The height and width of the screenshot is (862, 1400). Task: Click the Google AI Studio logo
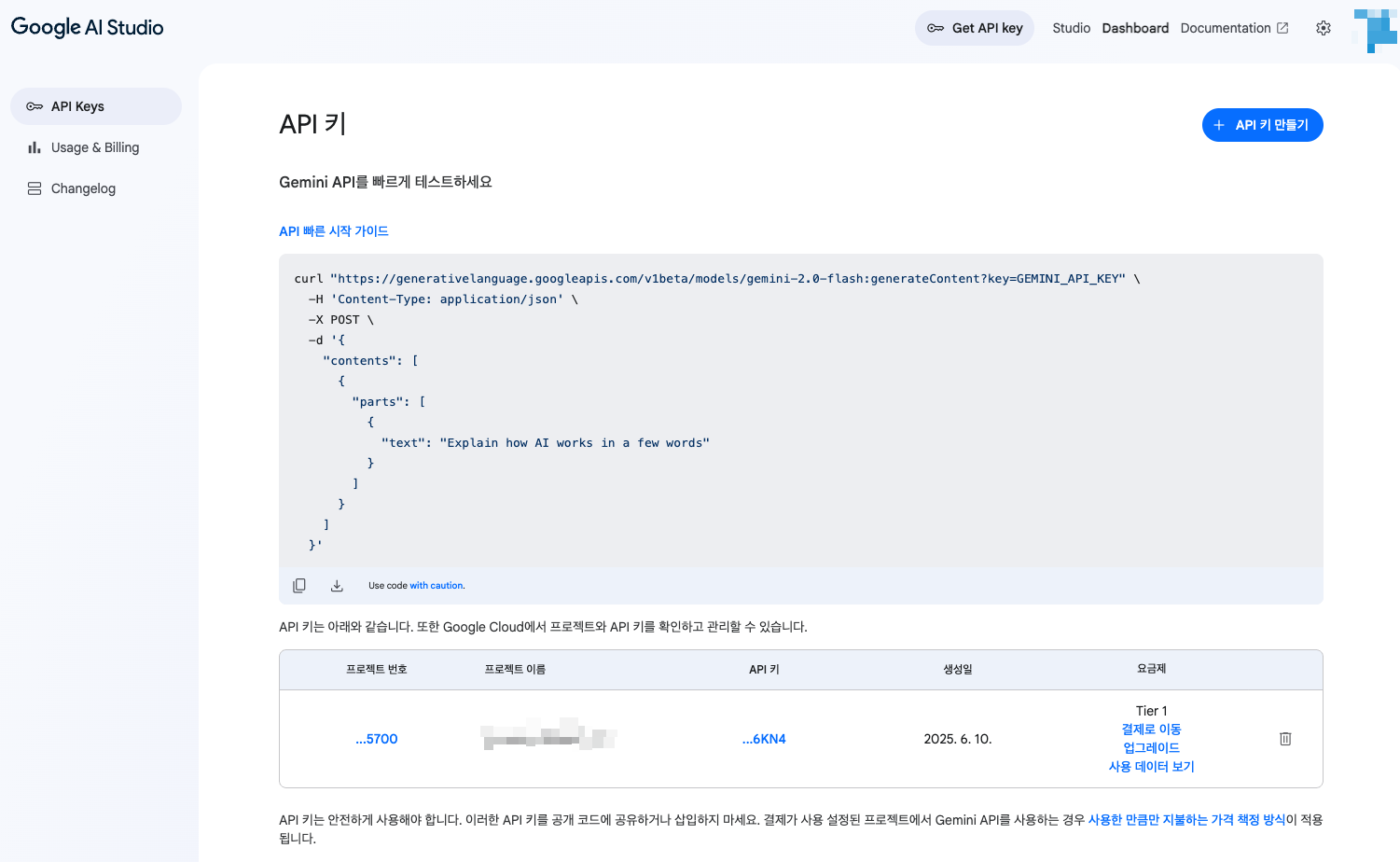point(87,27)
